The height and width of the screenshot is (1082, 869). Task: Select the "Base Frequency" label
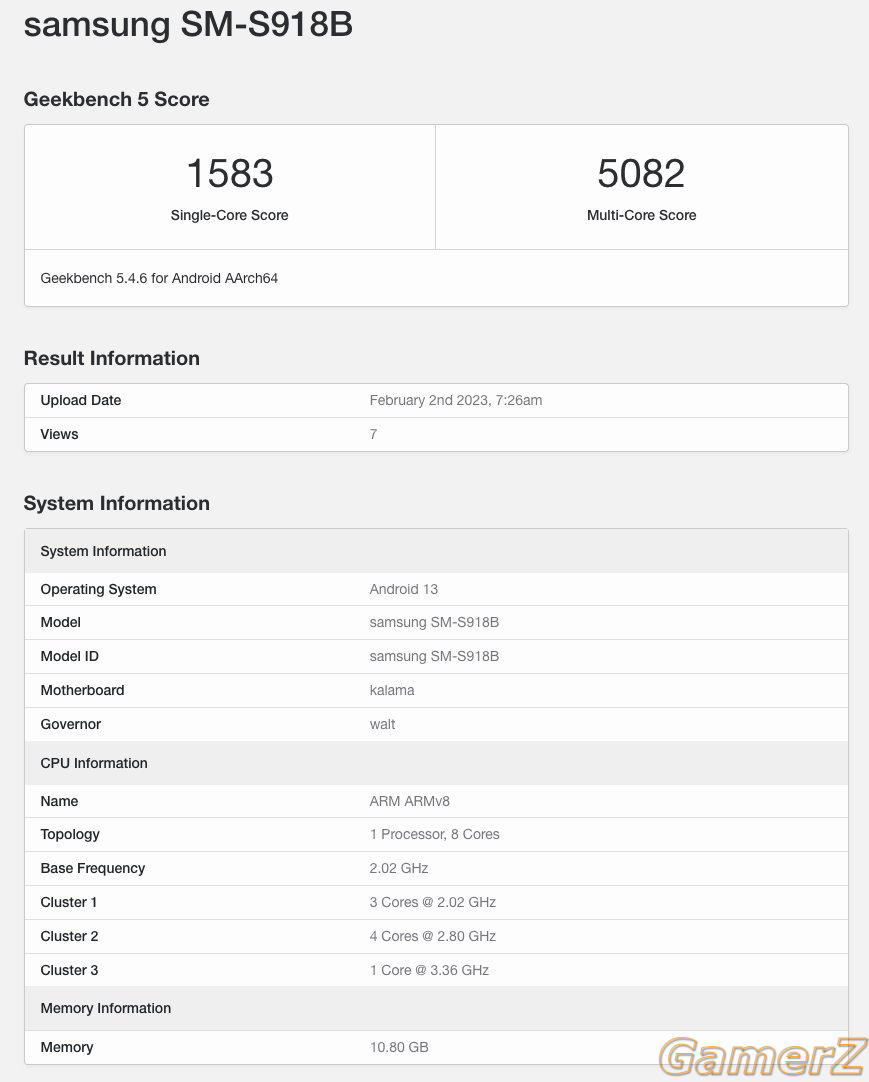[92, 868]
